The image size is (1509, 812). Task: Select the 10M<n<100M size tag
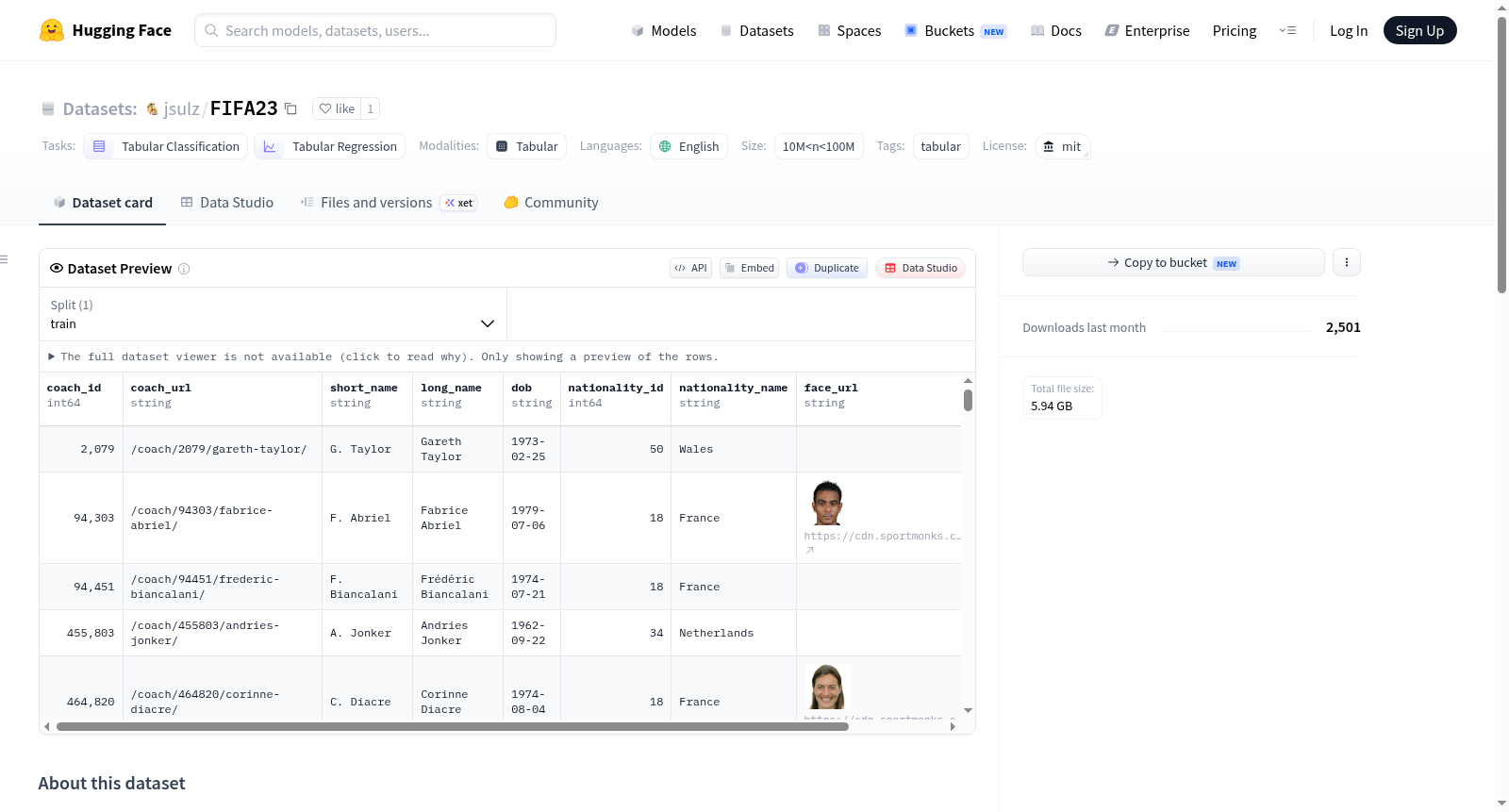(x=819, y=146)
